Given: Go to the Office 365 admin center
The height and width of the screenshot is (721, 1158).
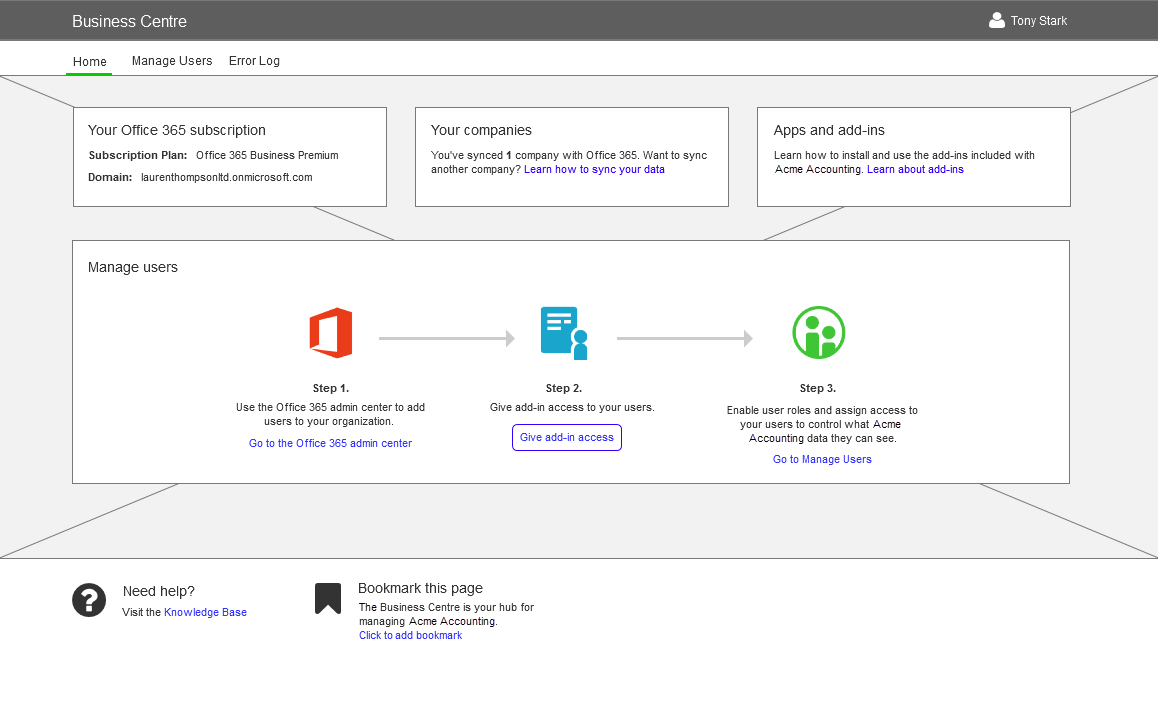Looking at the screenshot, I should pos(330,443).
